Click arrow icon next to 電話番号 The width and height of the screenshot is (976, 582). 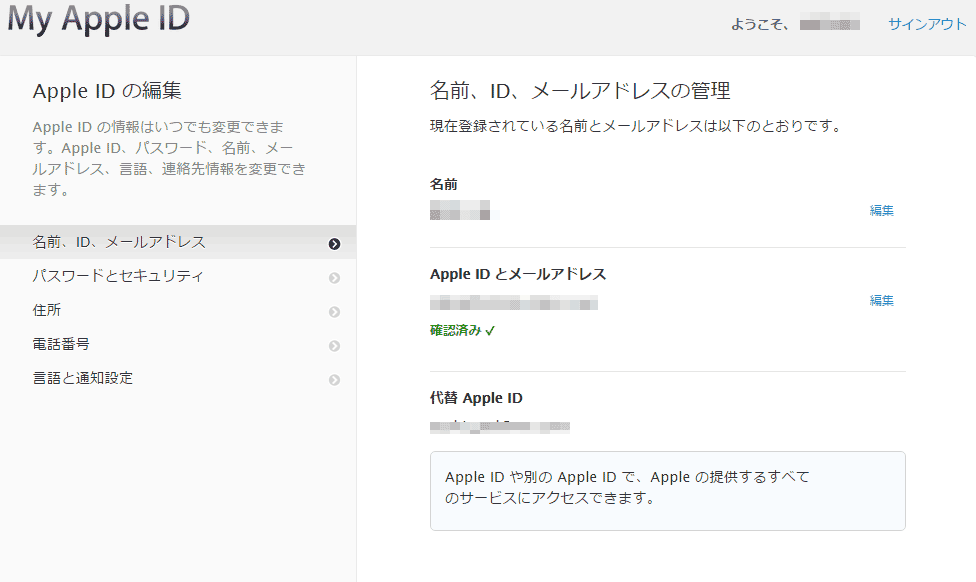coord(334,346)
